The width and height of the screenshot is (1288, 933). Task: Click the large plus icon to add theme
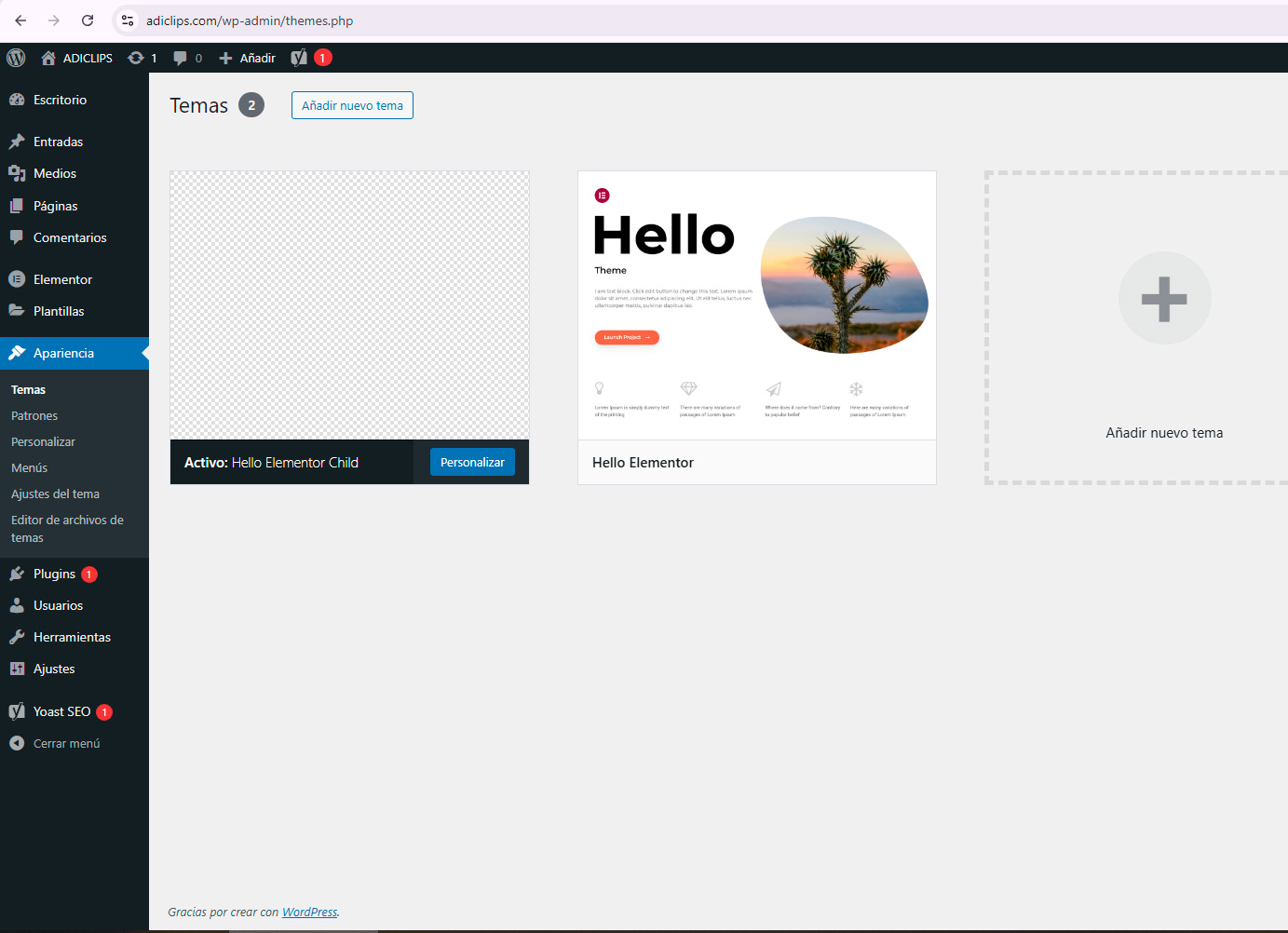[x=1164, y=299]
